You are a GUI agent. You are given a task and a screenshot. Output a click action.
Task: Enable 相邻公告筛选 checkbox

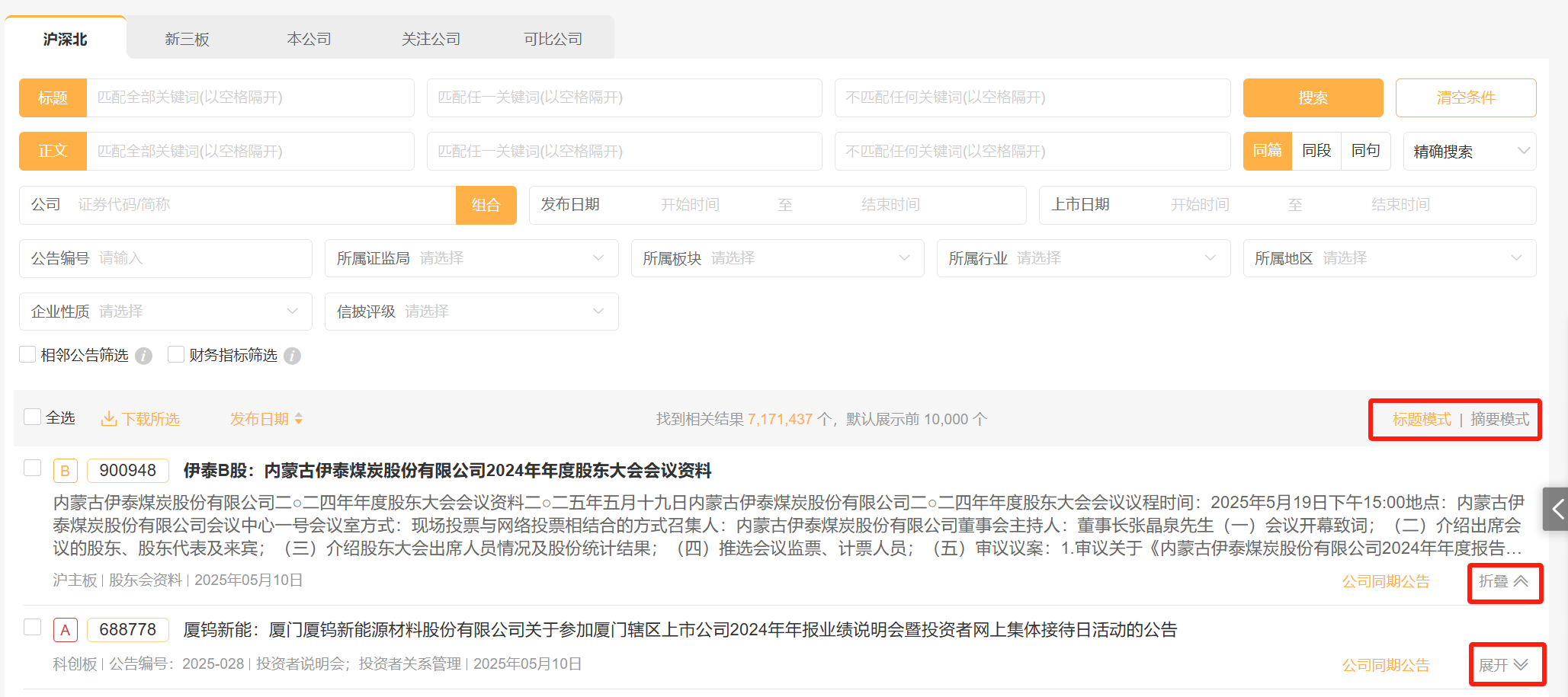27,354
